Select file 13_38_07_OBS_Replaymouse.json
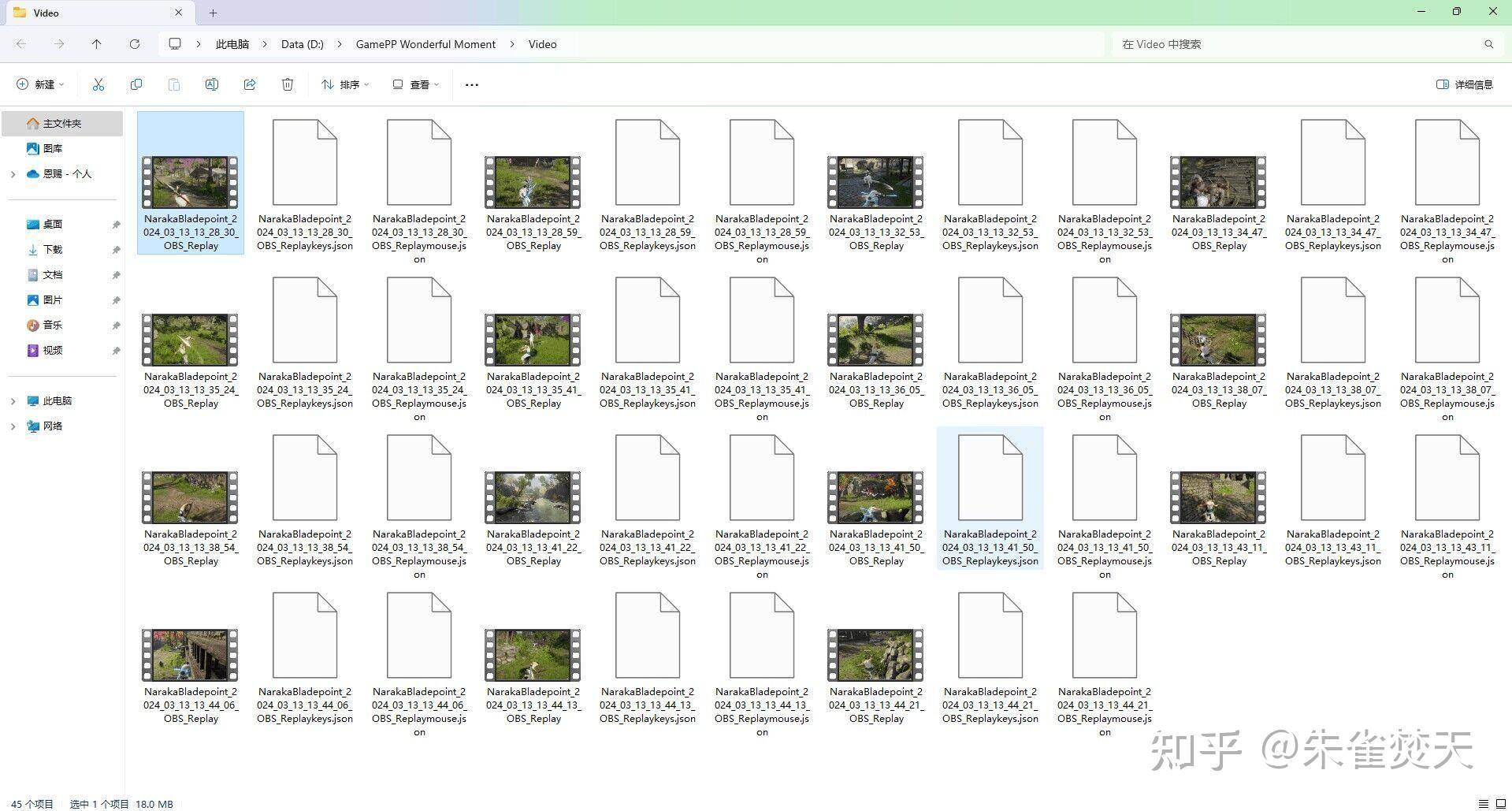Image resolution: width=1512 pixels, height=811 pixels. pyautogui.click(x=1447, y=347)
